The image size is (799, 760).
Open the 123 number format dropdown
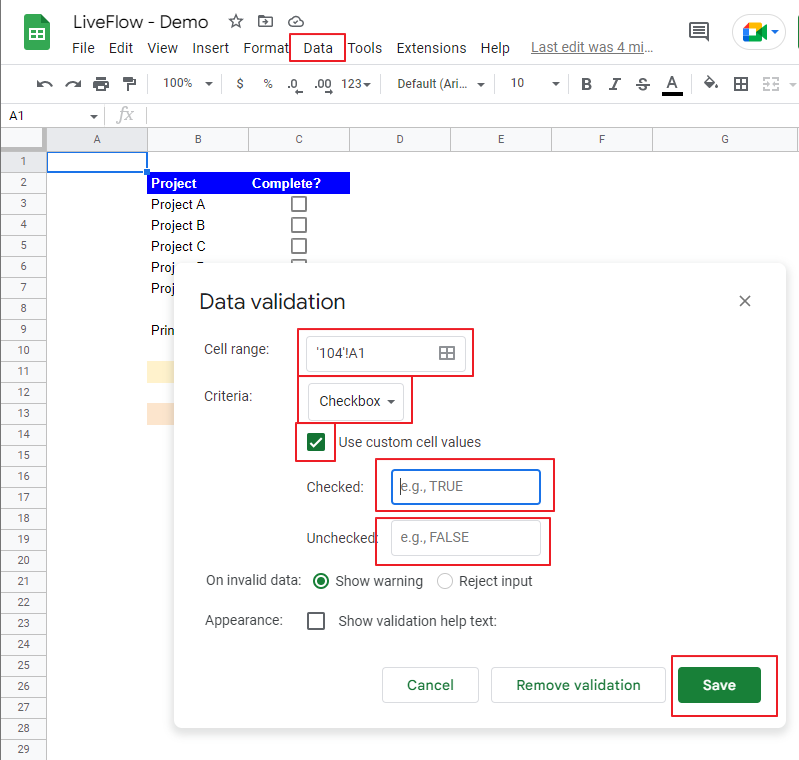click(x=356, y=84)
